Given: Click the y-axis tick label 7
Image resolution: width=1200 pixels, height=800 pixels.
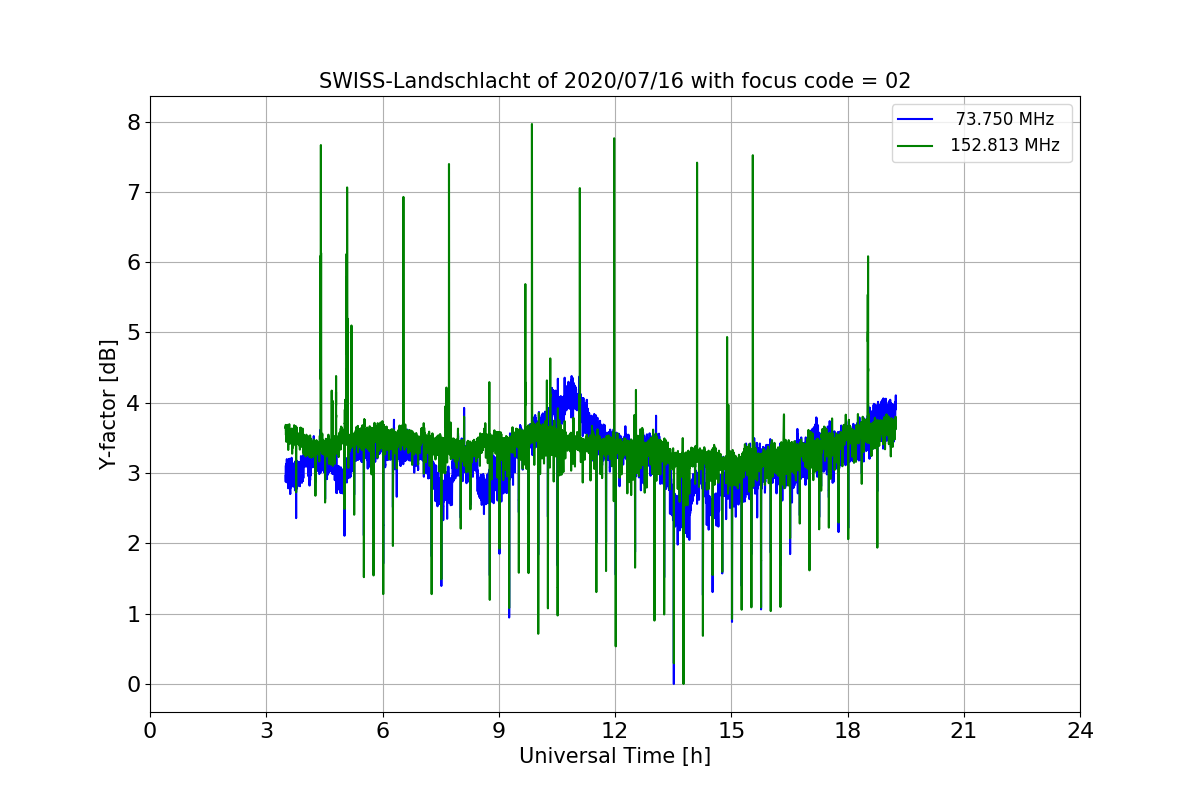Looking at the screenshot, I should pyautogui.click(x=133, y=192).
